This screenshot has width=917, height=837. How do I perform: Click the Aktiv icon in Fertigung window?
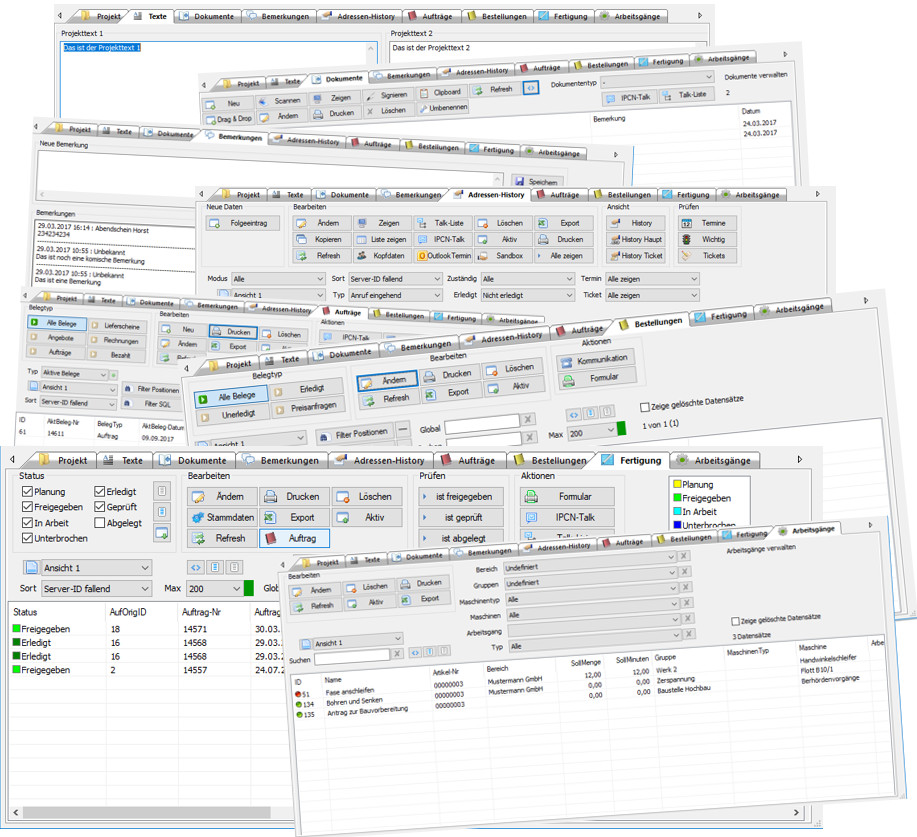tap(343, 518)
